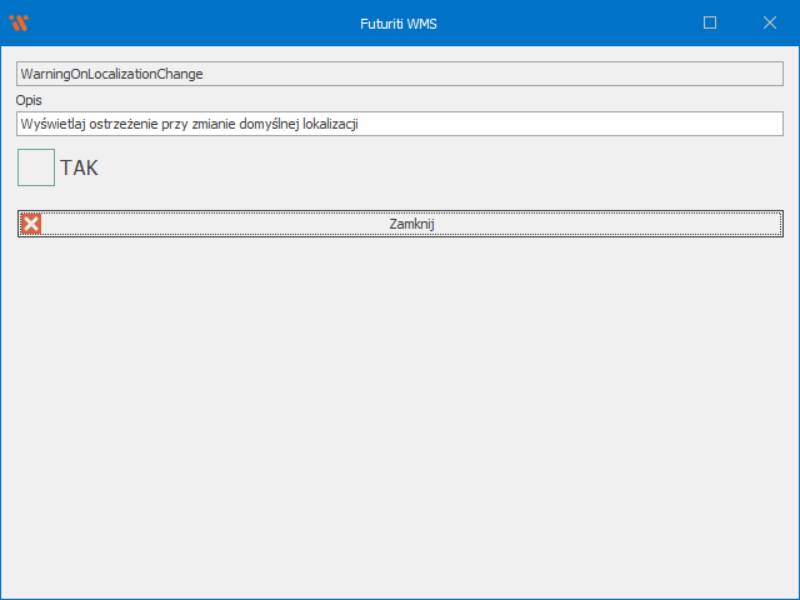Click the red X icon on Zamknij

[x=32, y=224]
